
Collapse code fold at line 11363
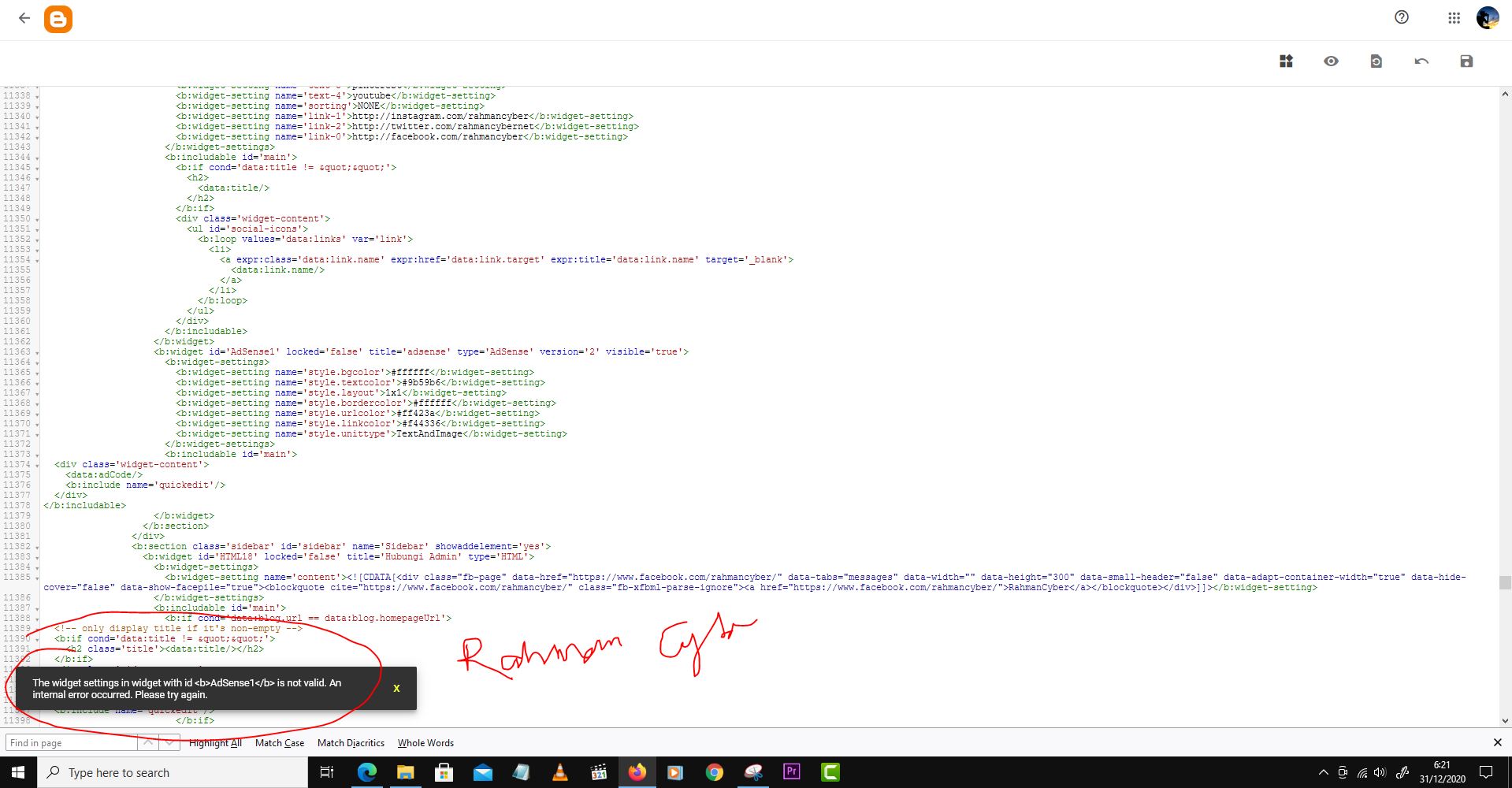[x=37, y=353]
